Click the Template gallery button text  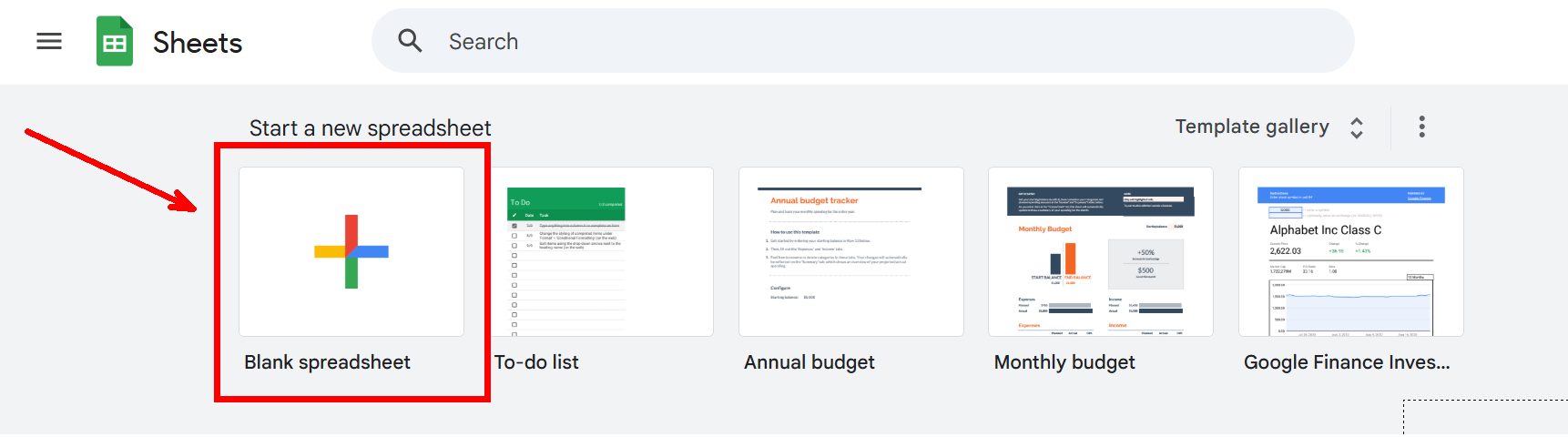click(1251, 127)
